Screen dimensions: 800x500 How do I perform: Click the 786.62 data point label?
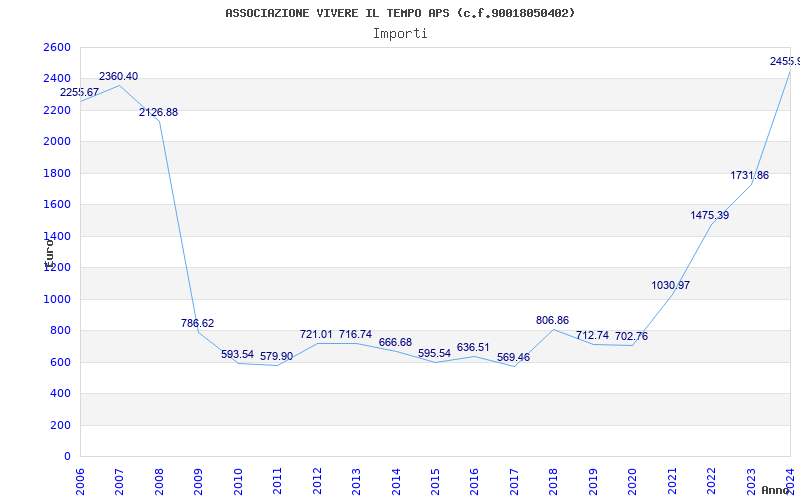click(x=197, y=323)
